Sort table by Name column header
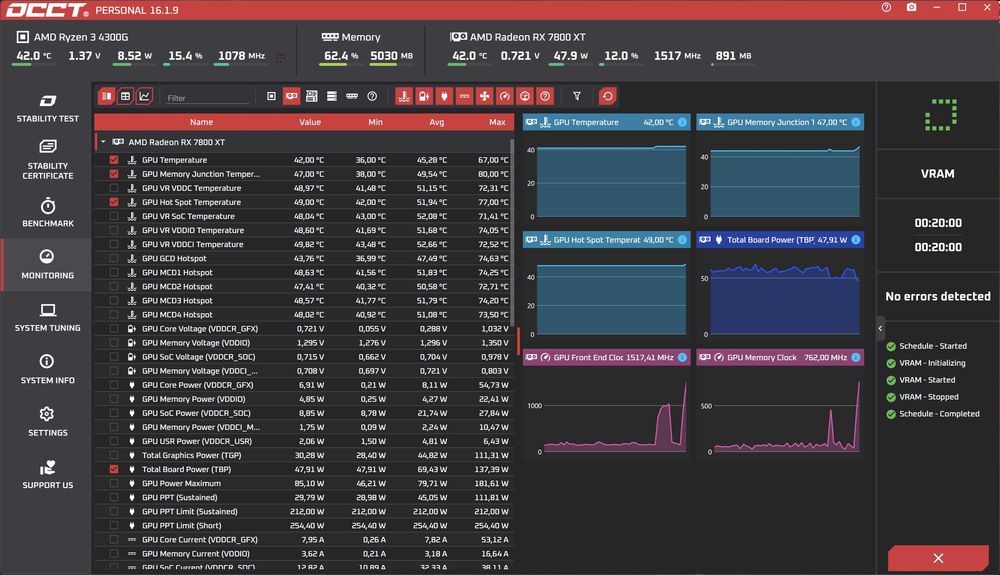Screen dimensions: 1000x575 click(202, 122)
